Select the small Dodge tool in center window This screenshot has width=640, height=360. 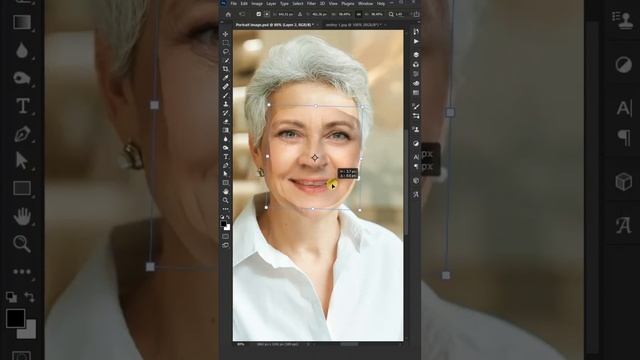pos(225,148)
